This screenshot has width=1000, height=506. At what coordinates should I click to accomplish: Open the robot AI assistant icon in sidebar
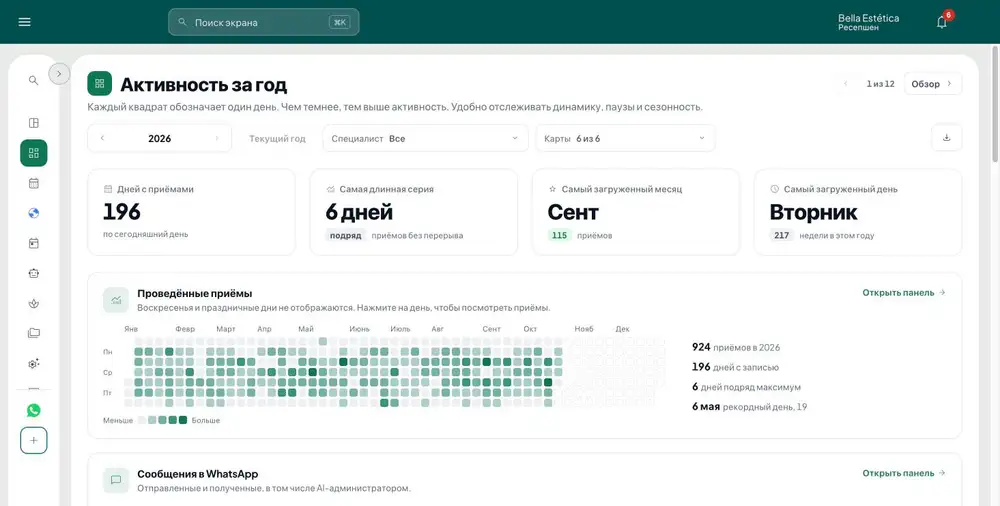point(34,273)
